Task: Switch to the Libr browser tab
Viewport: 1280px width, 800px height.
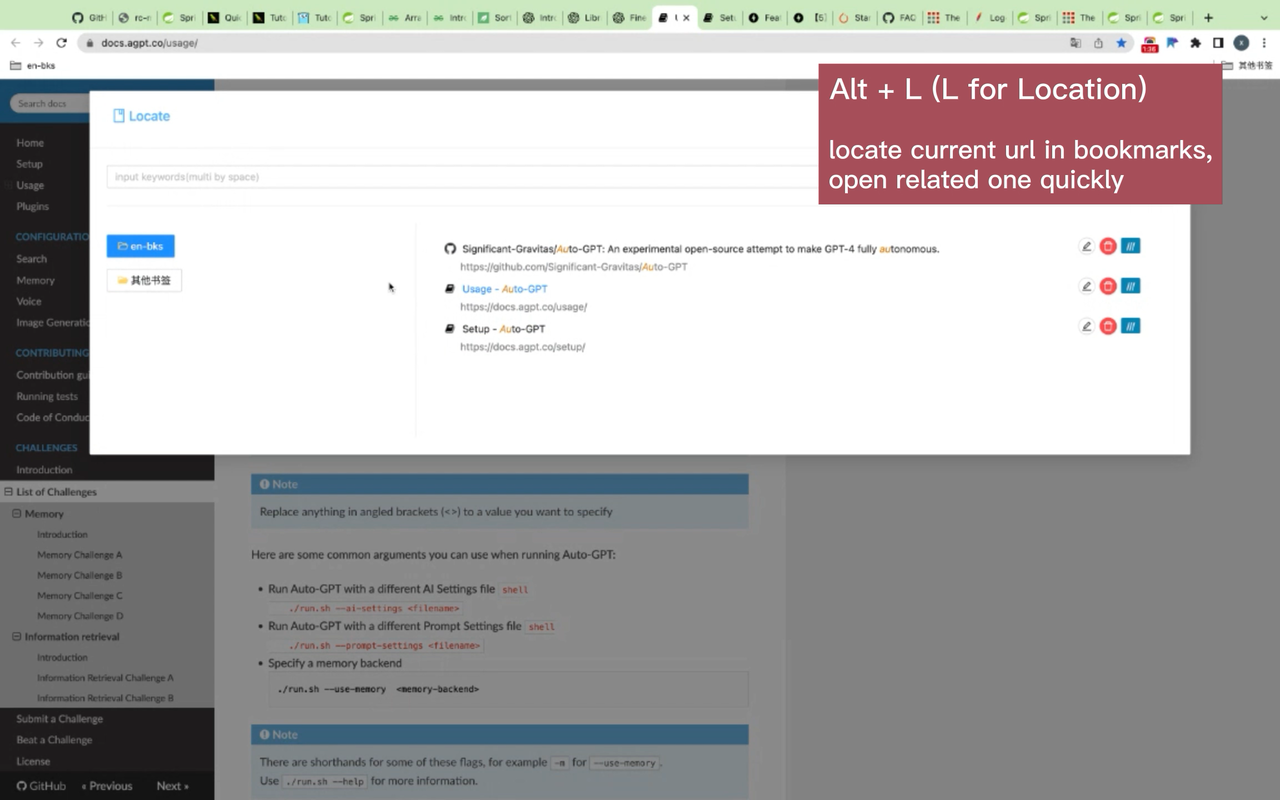Action: pyautogui.click(x=585, y=17)
